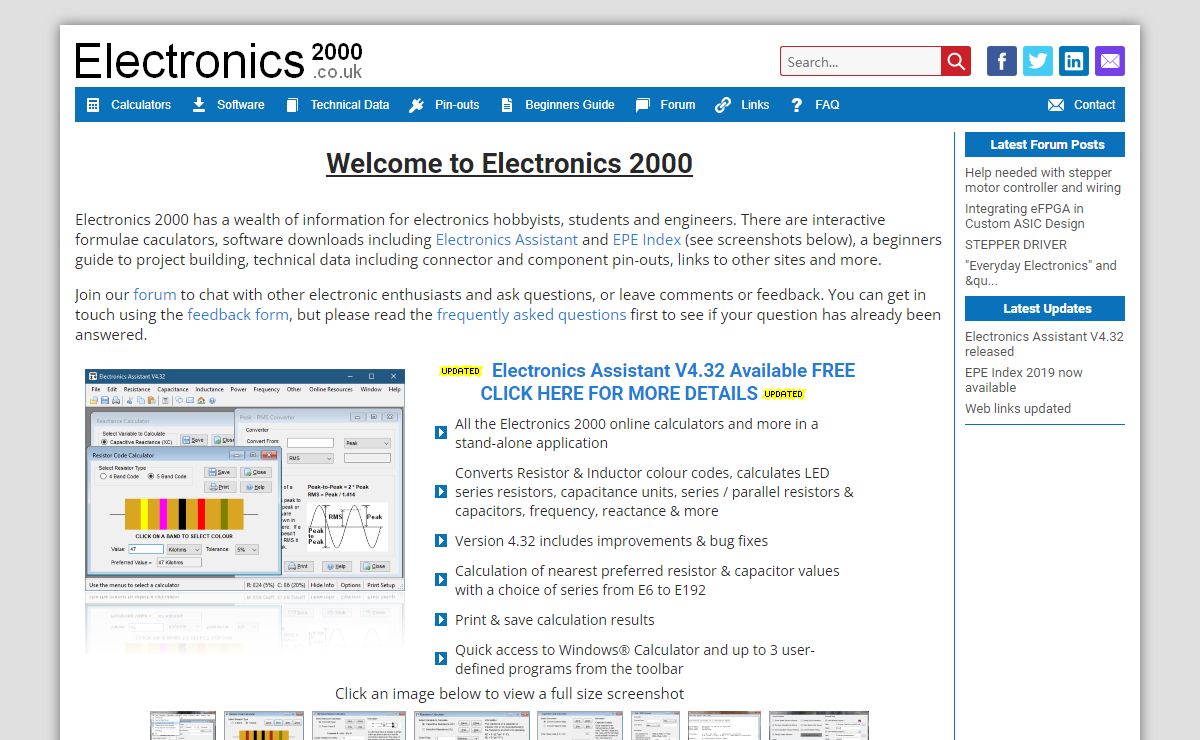Open the Twitter social icon
This screenshot has width=1200, height=740.
click(x=1038, y=61)
